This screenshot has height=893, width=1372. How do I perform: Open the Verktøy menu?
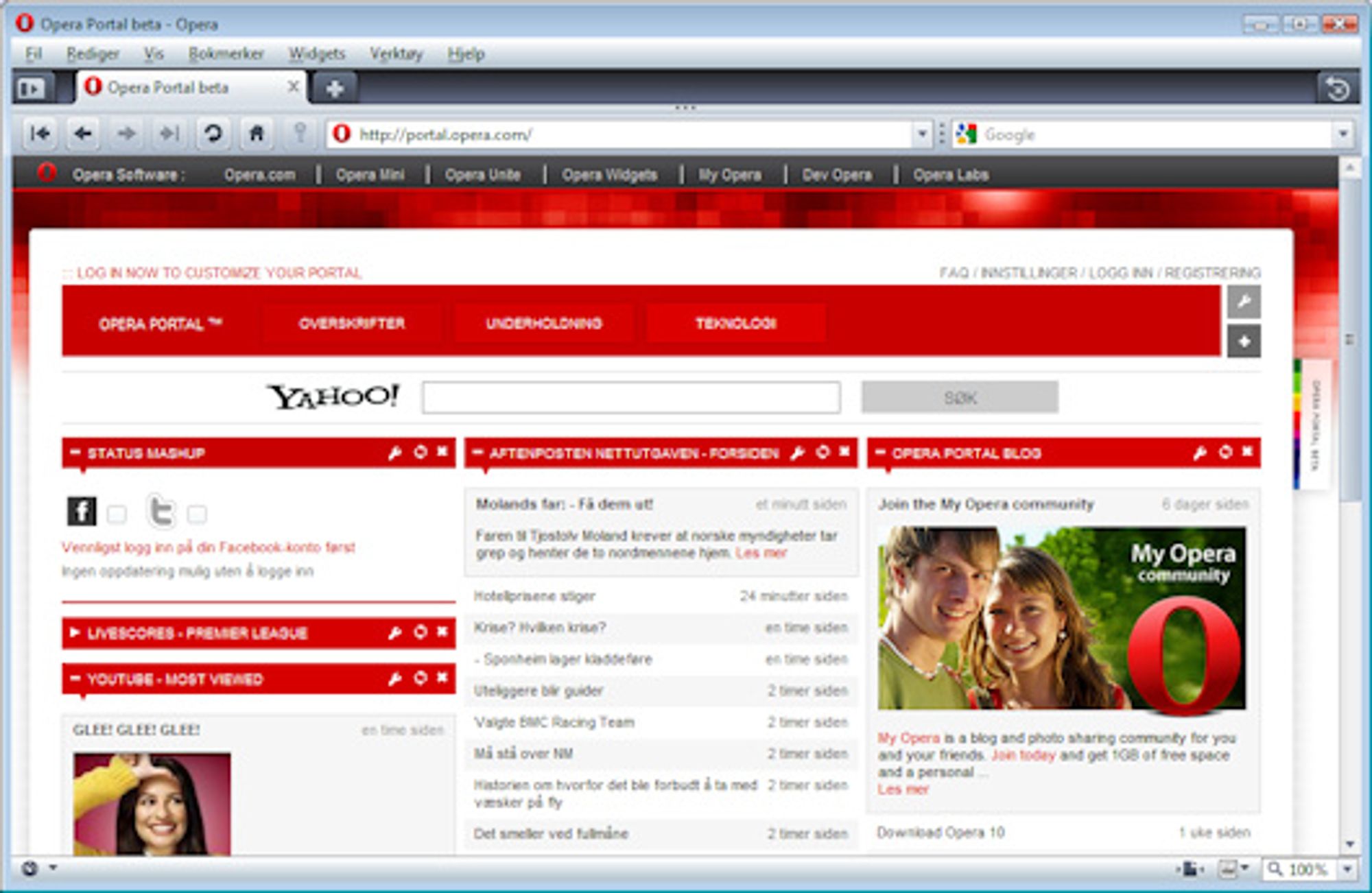pos(396,53)
